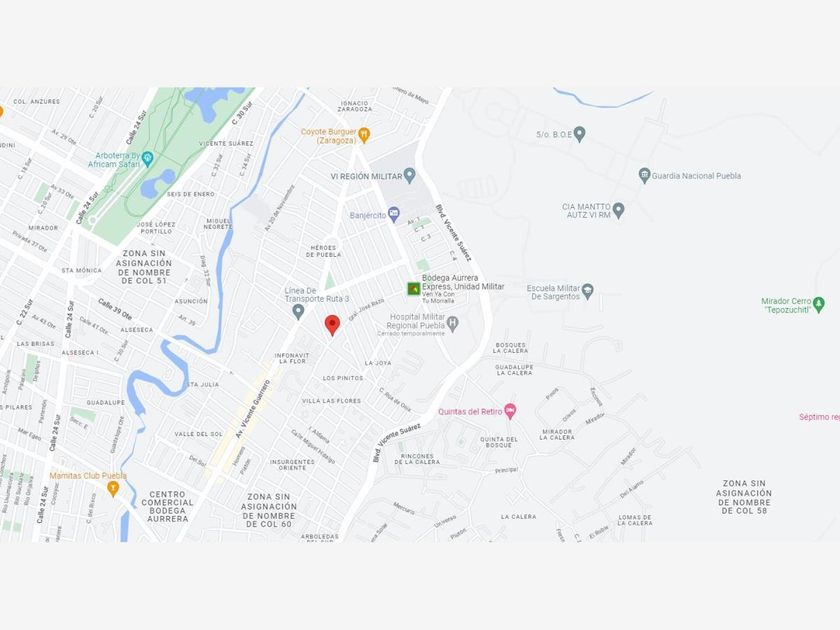
Task: Click the Quintas del Retiro hotel icon
Action: [511, 411]
